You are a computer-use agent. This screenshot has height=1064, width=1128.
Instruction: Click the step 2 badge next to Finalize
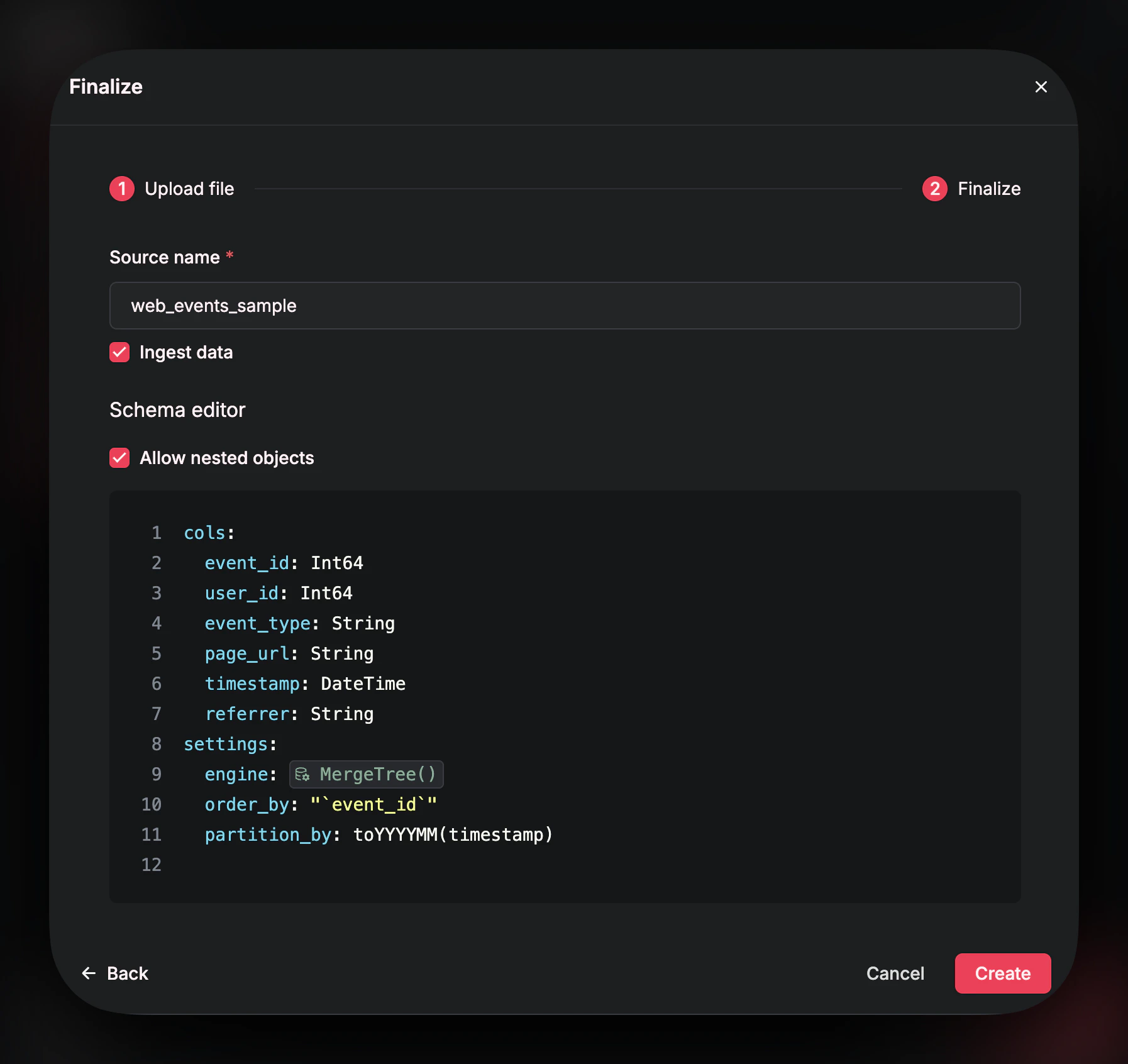[x=935, y=189]
